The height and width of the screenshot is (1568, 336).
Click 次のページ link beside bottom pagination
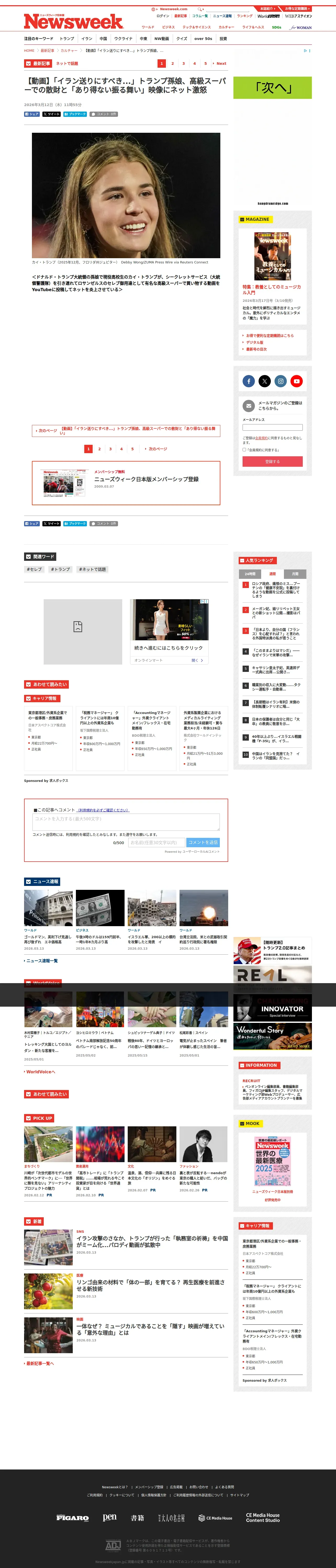157,449
